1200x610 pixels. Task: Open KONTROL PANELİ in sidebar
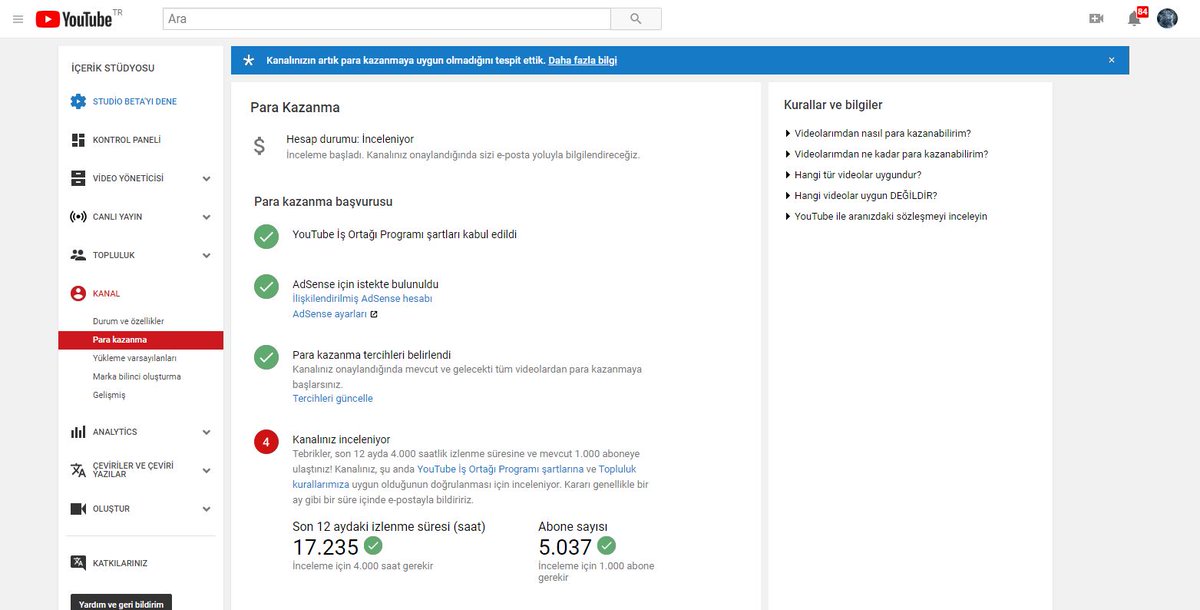click(x=127, y=140)
